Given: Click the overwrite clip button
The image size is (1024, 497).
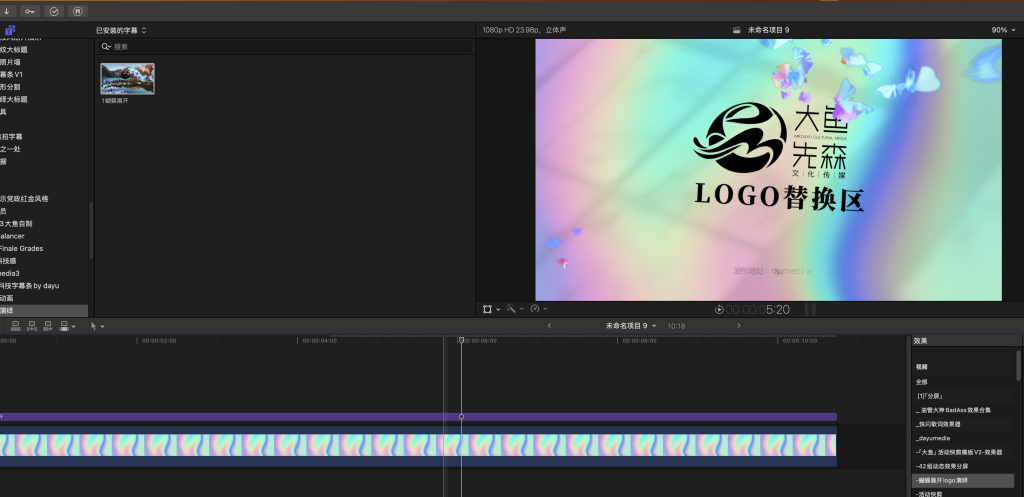Looking at the screenshot, I should [64, 325].
